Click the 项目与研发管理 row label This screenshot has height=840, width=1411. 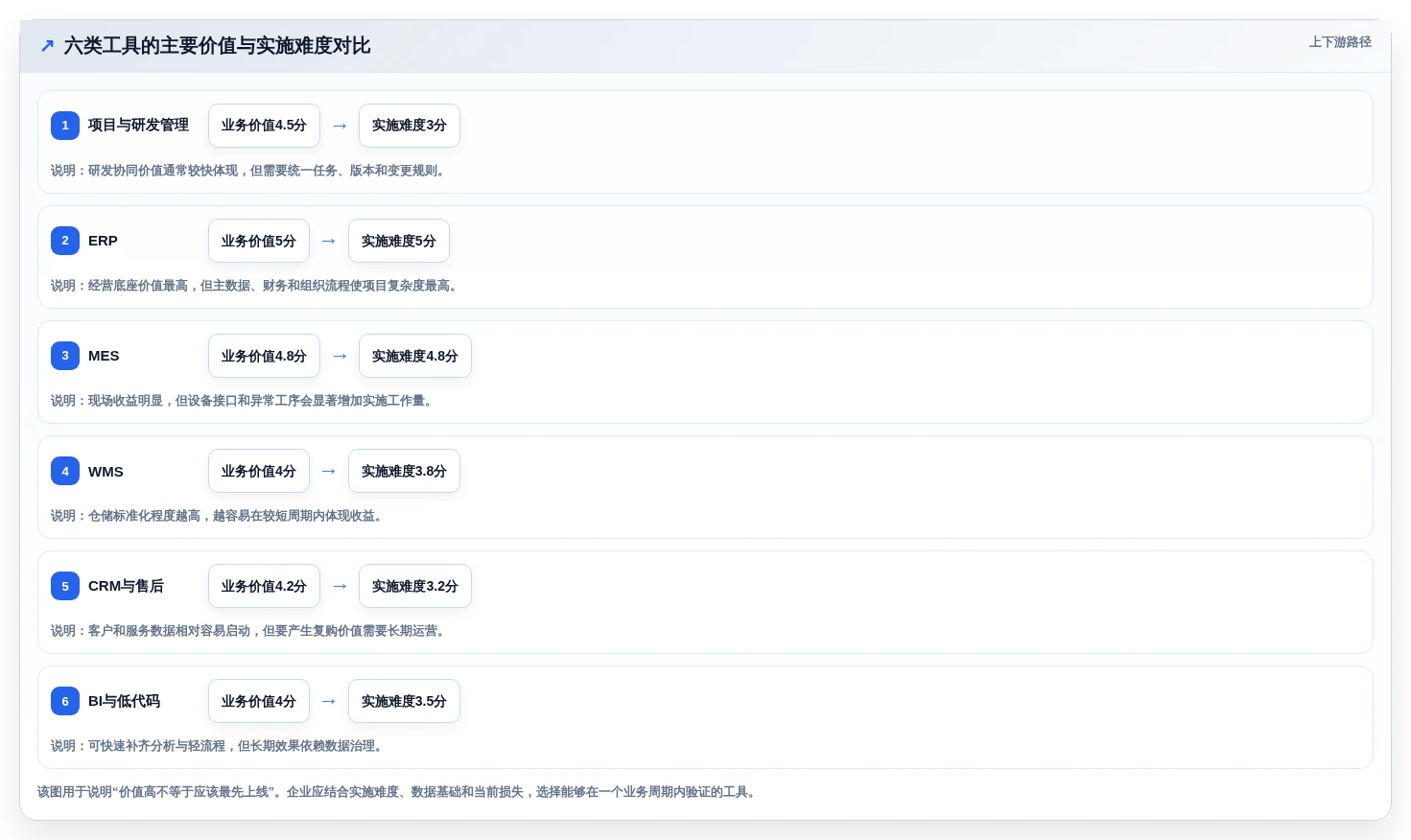point(138,125)
